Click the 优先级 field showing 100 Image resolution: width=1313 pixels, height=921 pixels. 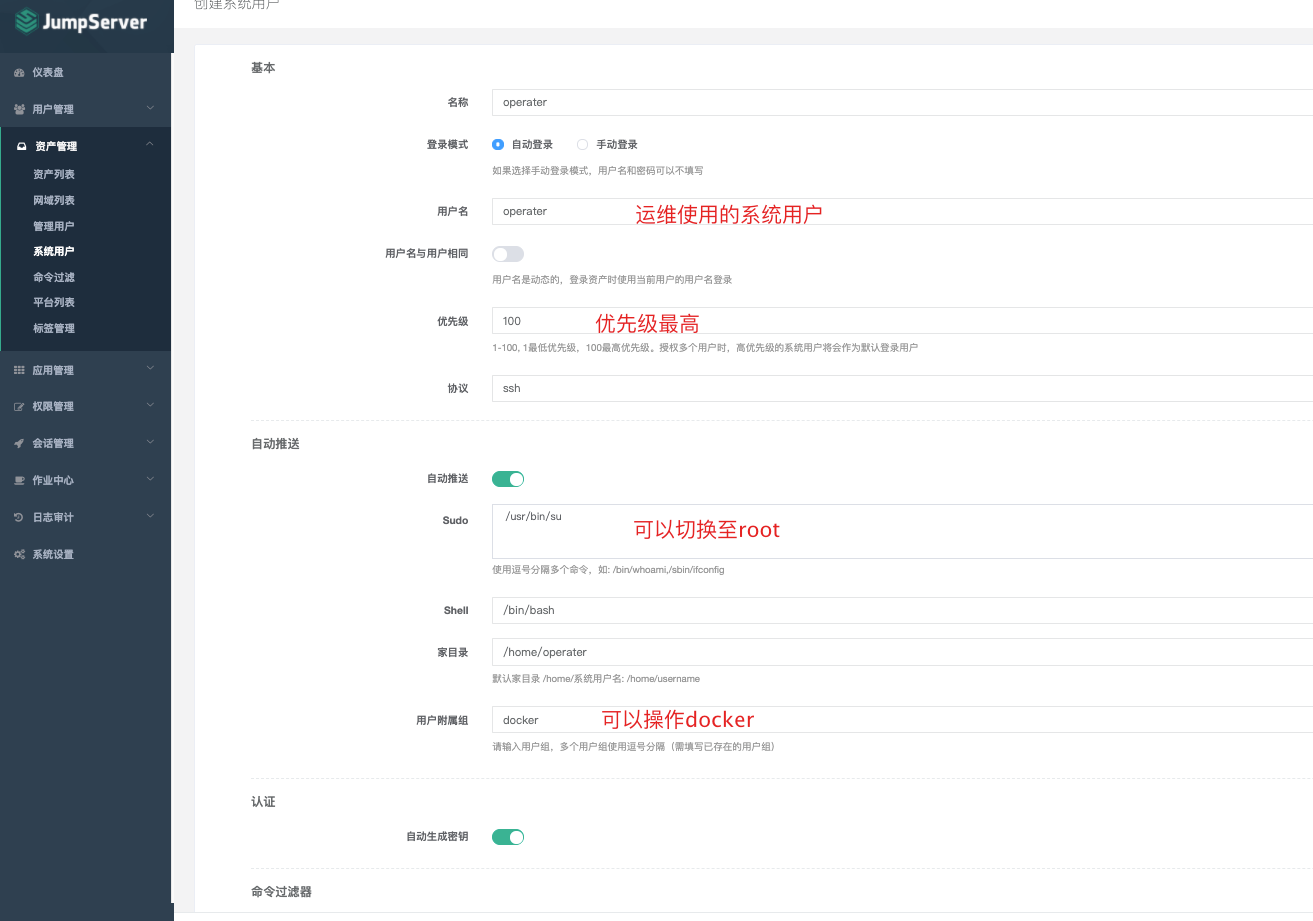tap(902, 321)
